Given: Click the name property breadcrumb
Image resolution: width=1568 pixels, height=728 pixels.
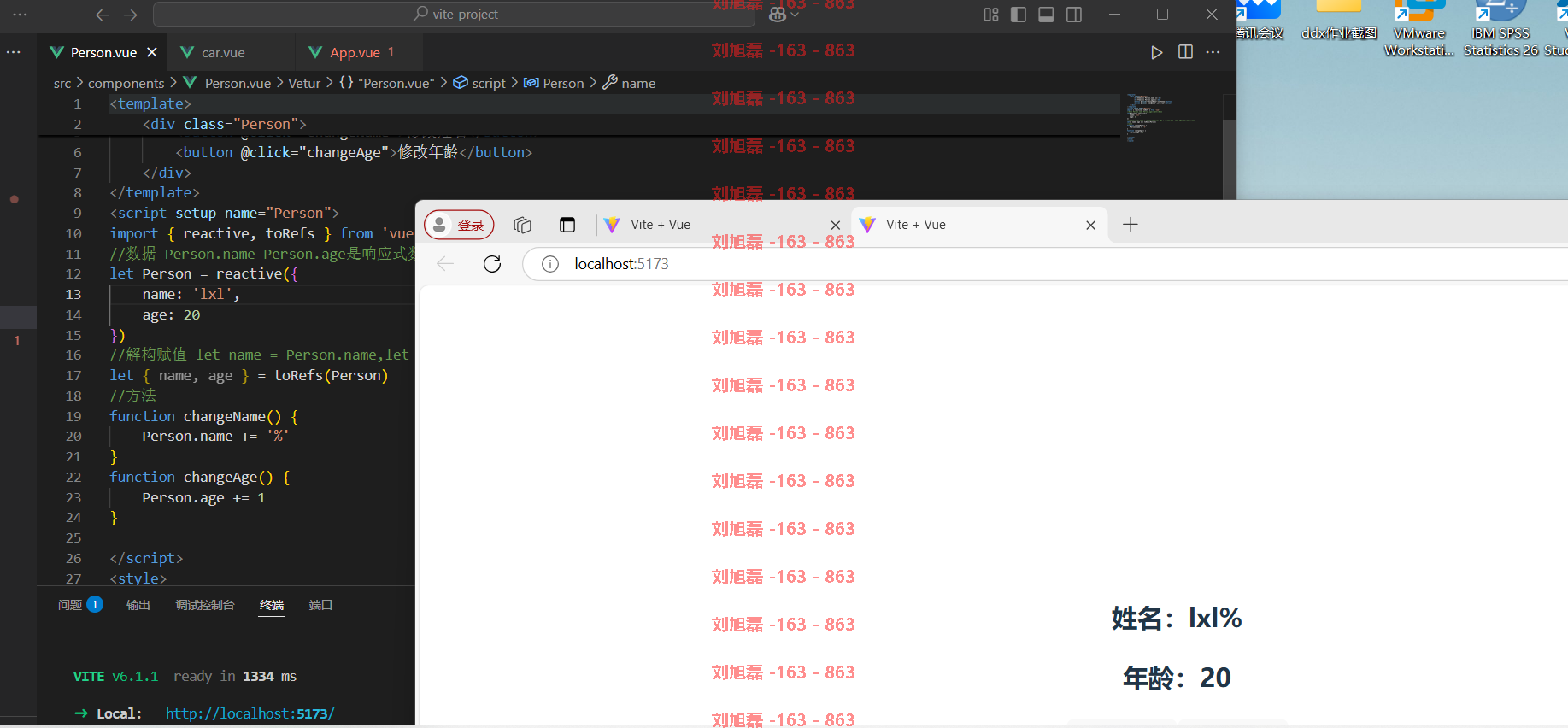Looking at the screenshot, I should pos(630,83).
